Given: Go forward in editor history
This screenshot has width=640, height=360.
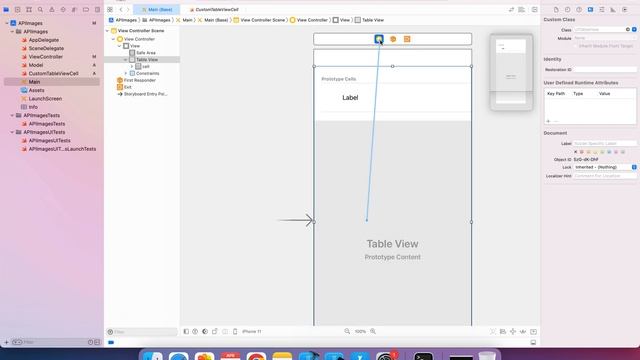Looking at the screenshot, I should tap(128, 9).
